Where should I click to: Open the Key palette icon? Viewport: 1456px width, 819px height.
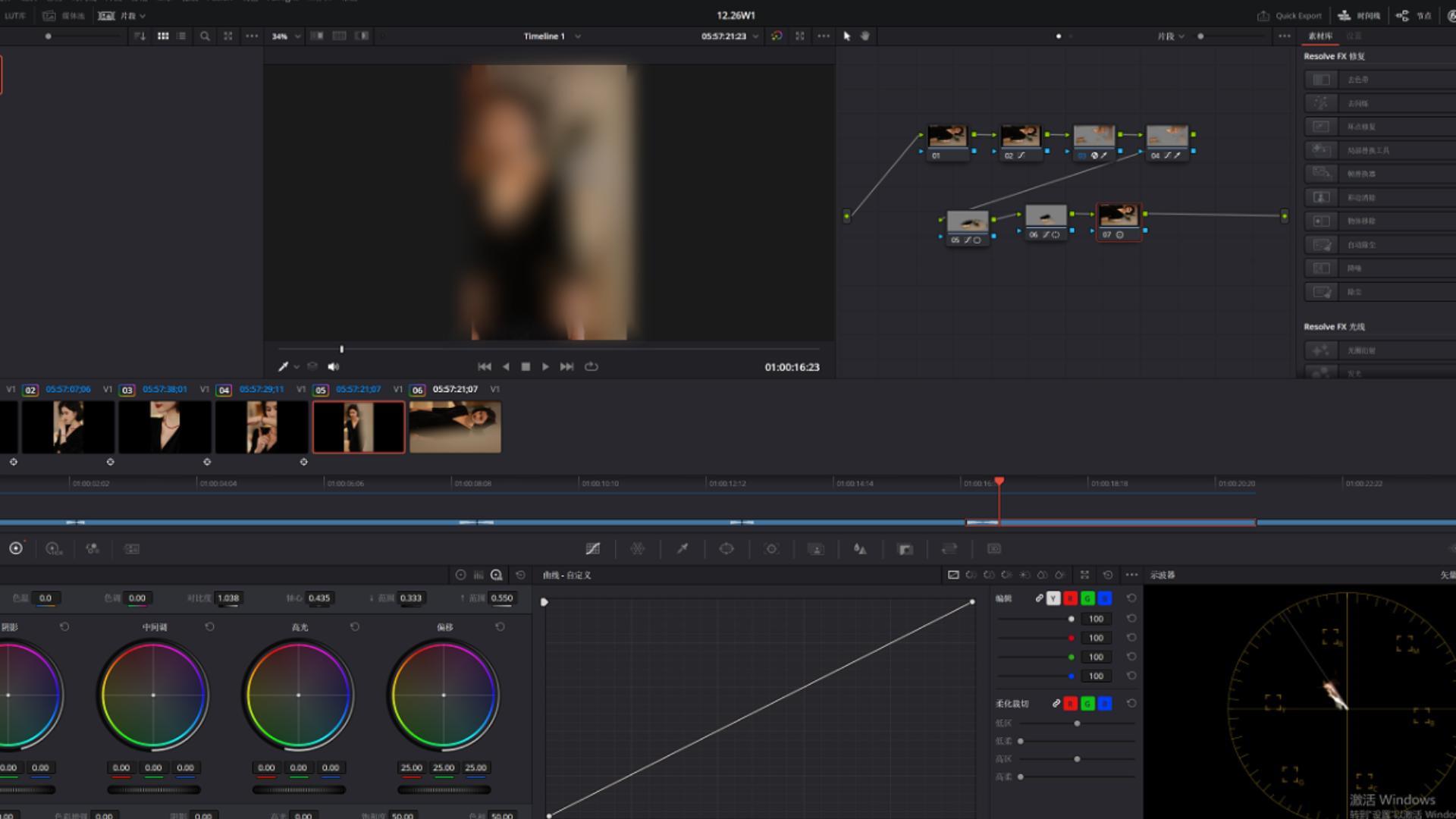(x=905, y=548)
